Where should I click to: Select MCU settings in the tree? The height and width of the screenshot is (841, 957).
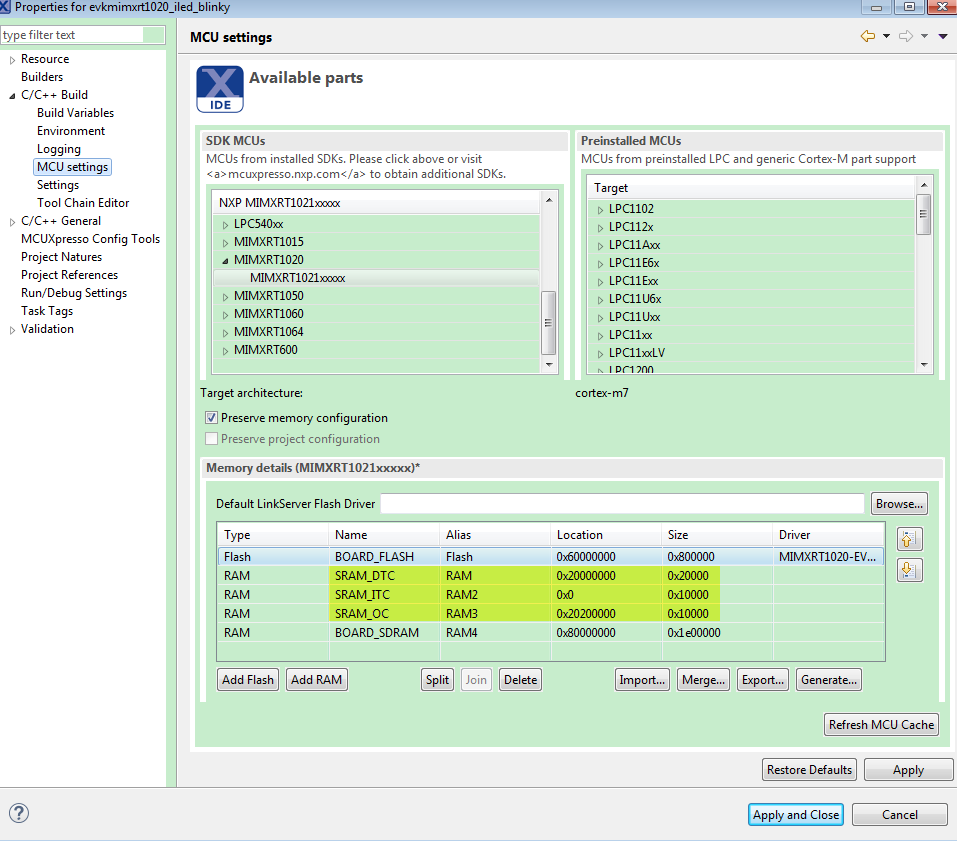click(x=72, y=167)
